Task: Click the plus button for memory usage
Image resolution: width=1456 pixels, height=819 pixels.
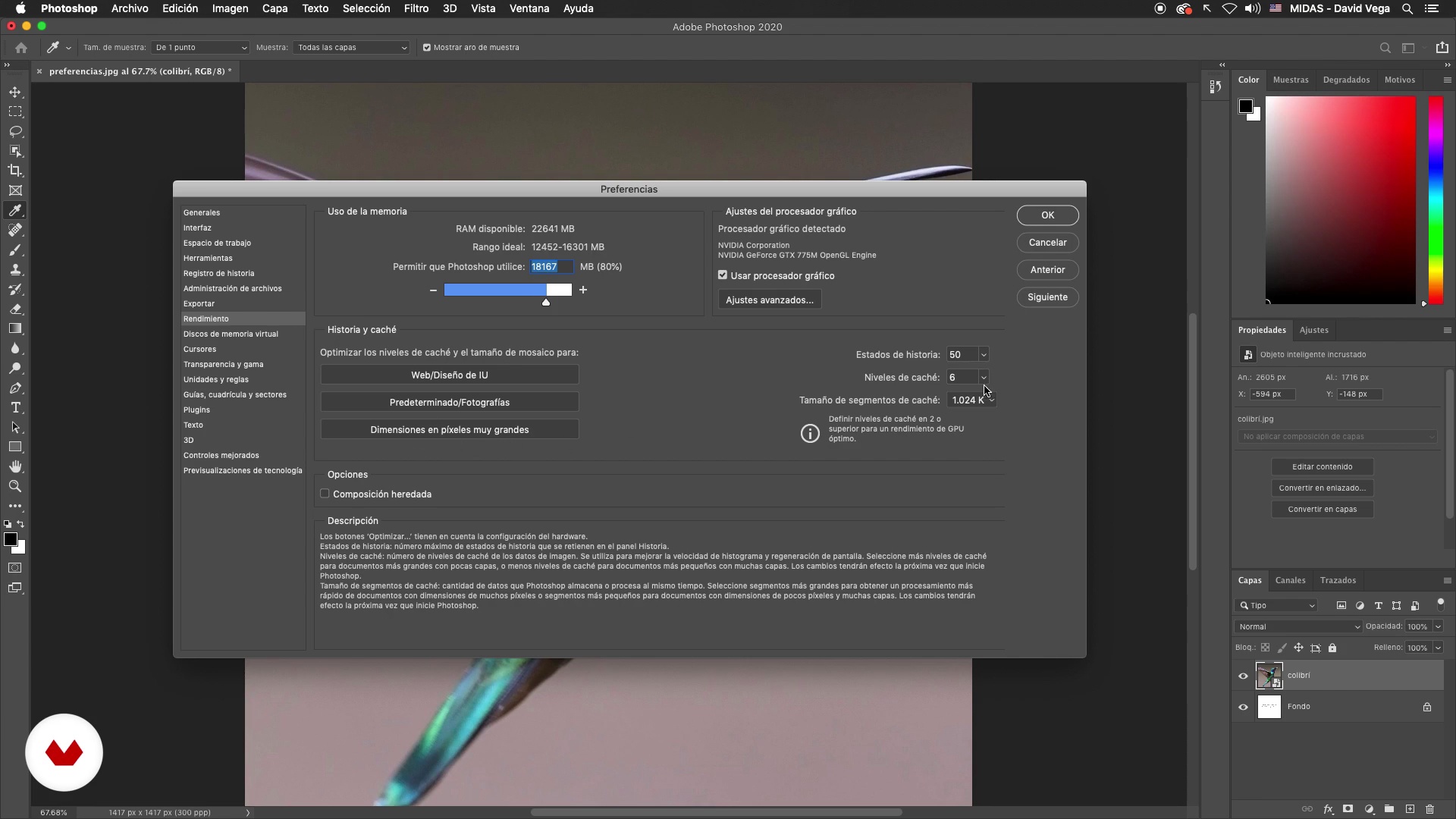Action: click(x=583, y=290)
